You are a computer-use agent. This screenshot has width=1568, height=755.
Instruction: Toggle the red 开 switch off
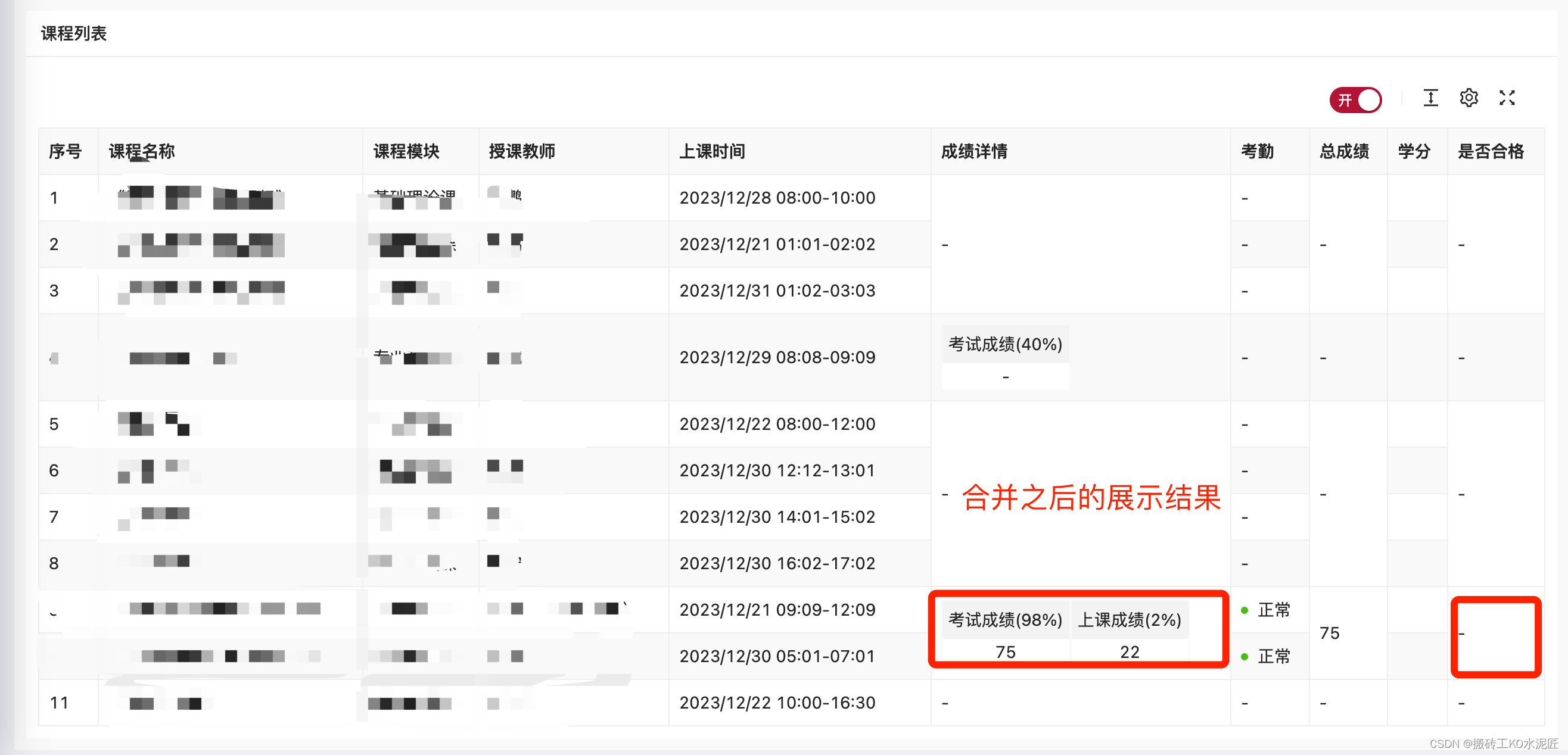click(x=1355, y=100)
